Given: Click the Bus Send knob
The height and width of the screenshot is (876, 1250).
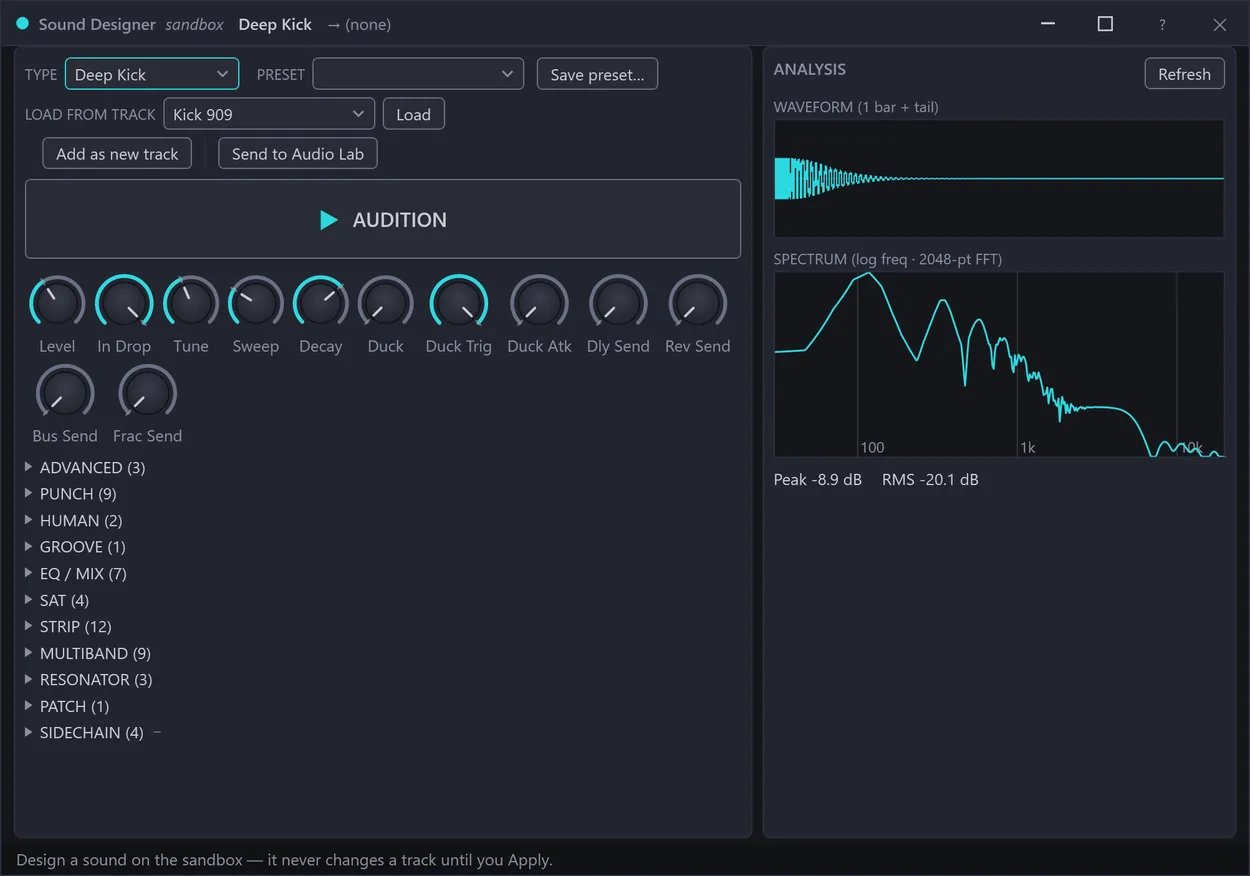Looking at the screenshot, I should (65, 393).
